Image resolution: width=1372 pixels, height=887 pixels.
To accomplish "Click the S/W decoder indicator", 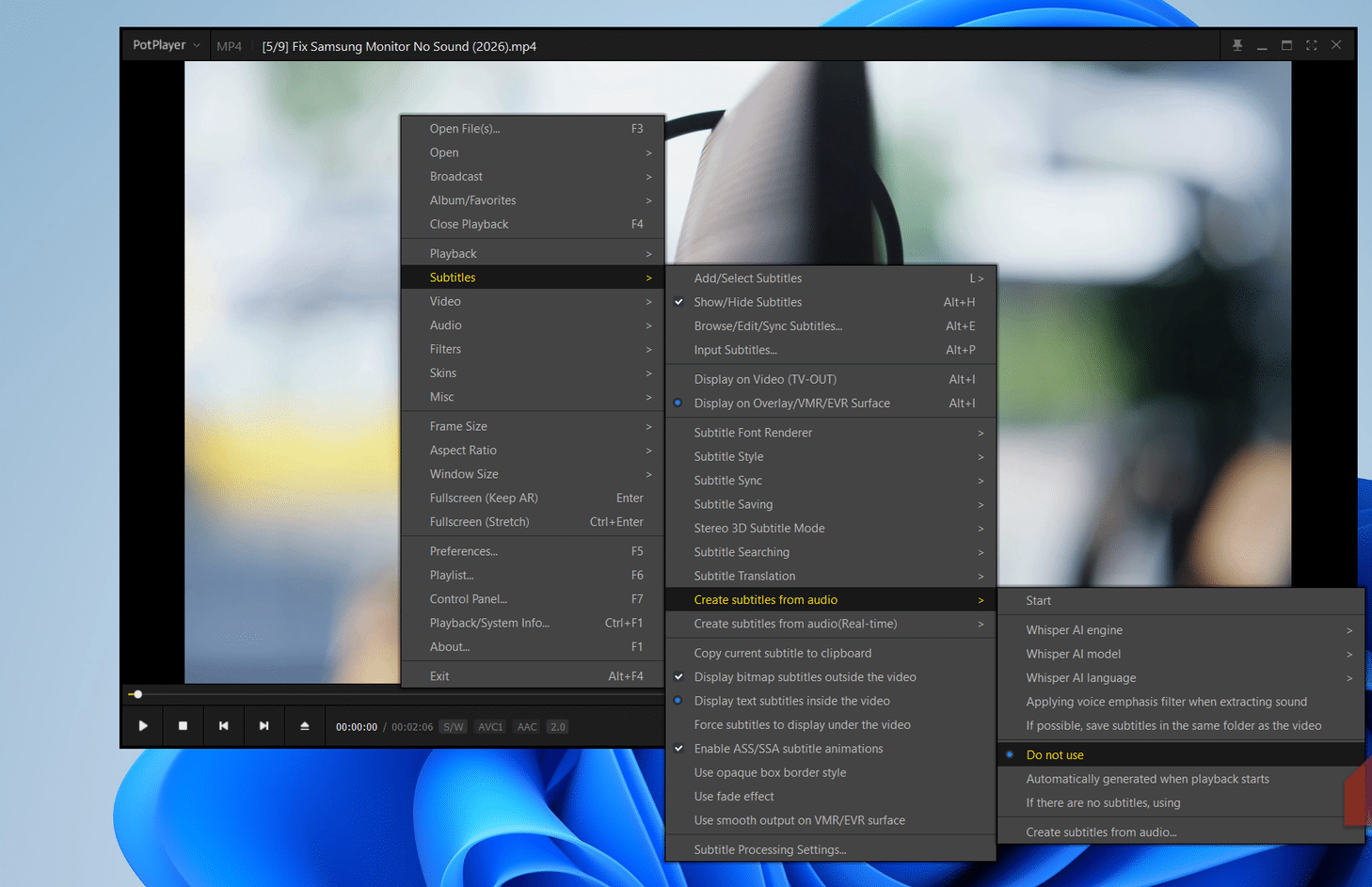I will (454, 727).
